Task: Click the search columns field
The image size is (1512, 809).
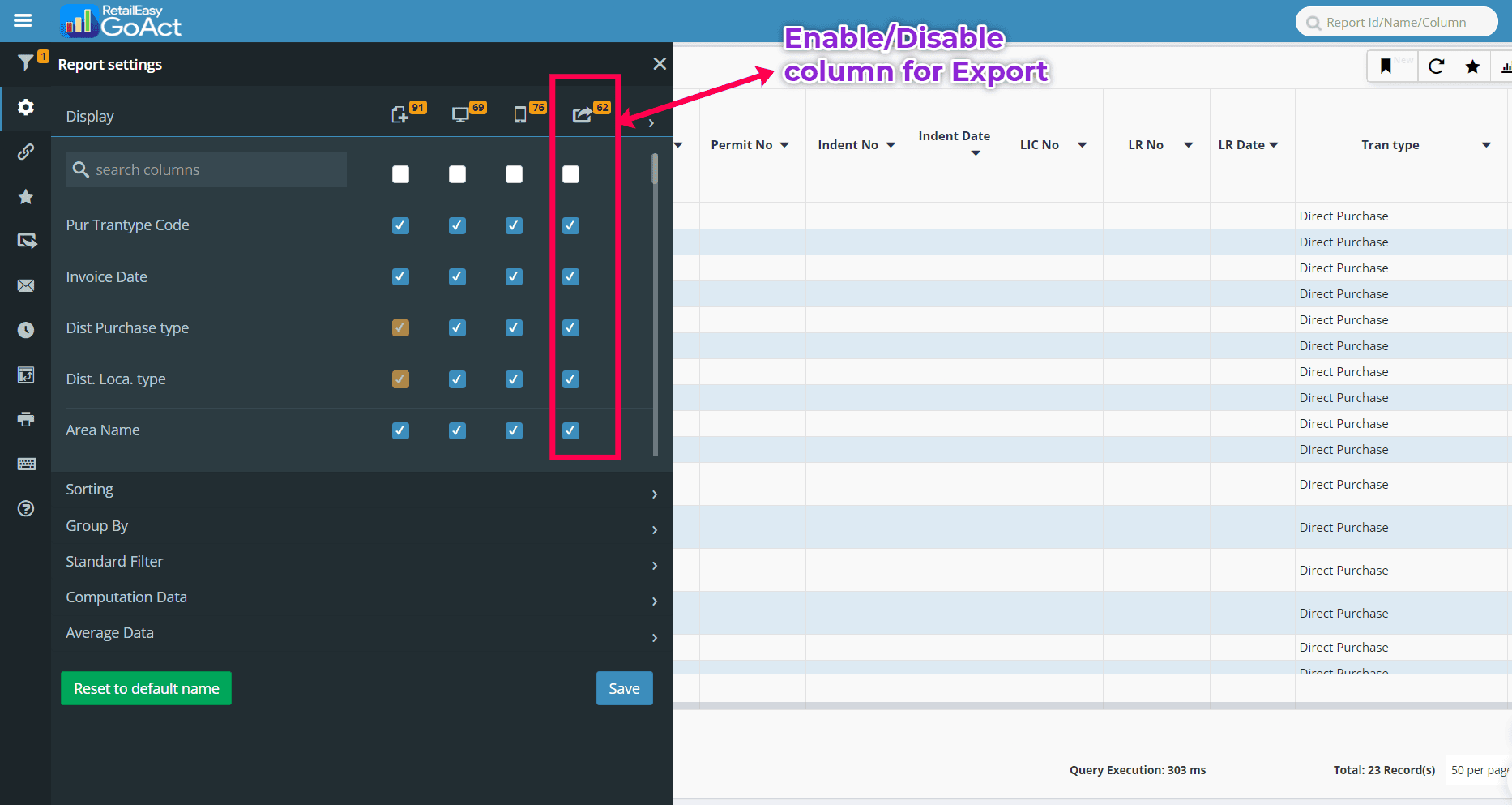Action: pyautogui.click(x=207, y=169)
